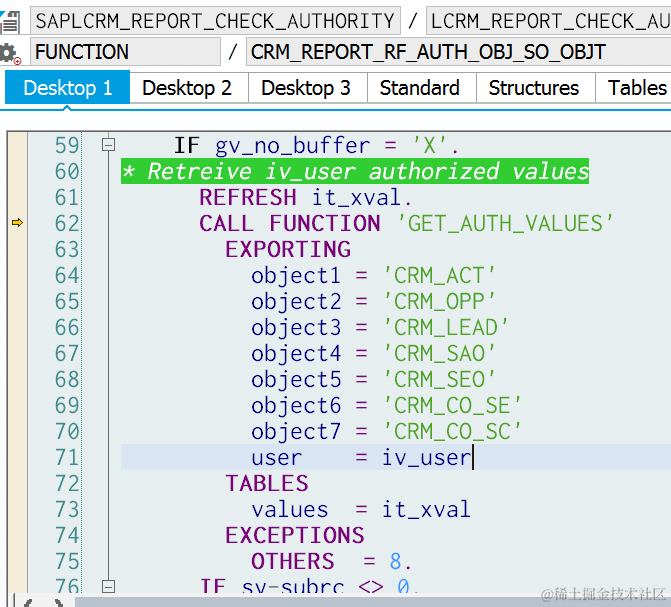
Task: Click the iv_user variable on line 71
Action: [x=426, y=458]
